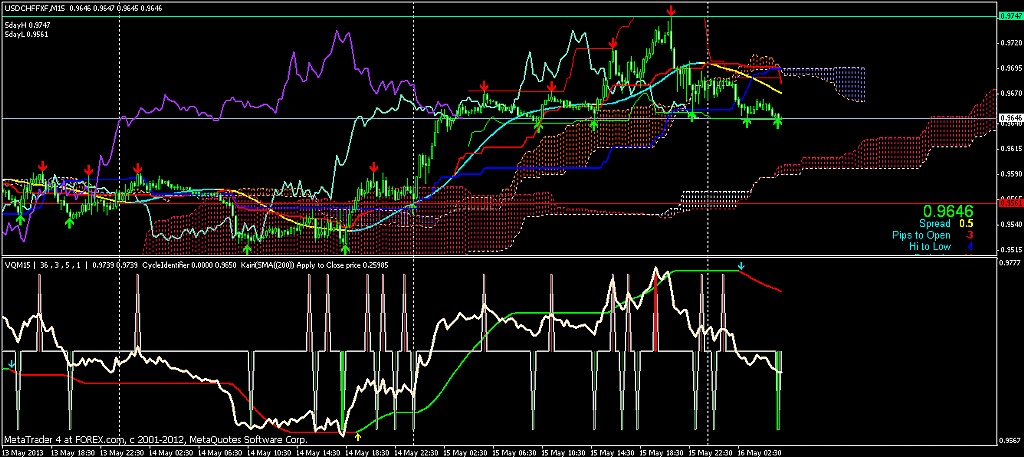This screenshot has width=1024, height=457.
Task: Click the 15 May 06:30 time label
Action: (513, 452)
